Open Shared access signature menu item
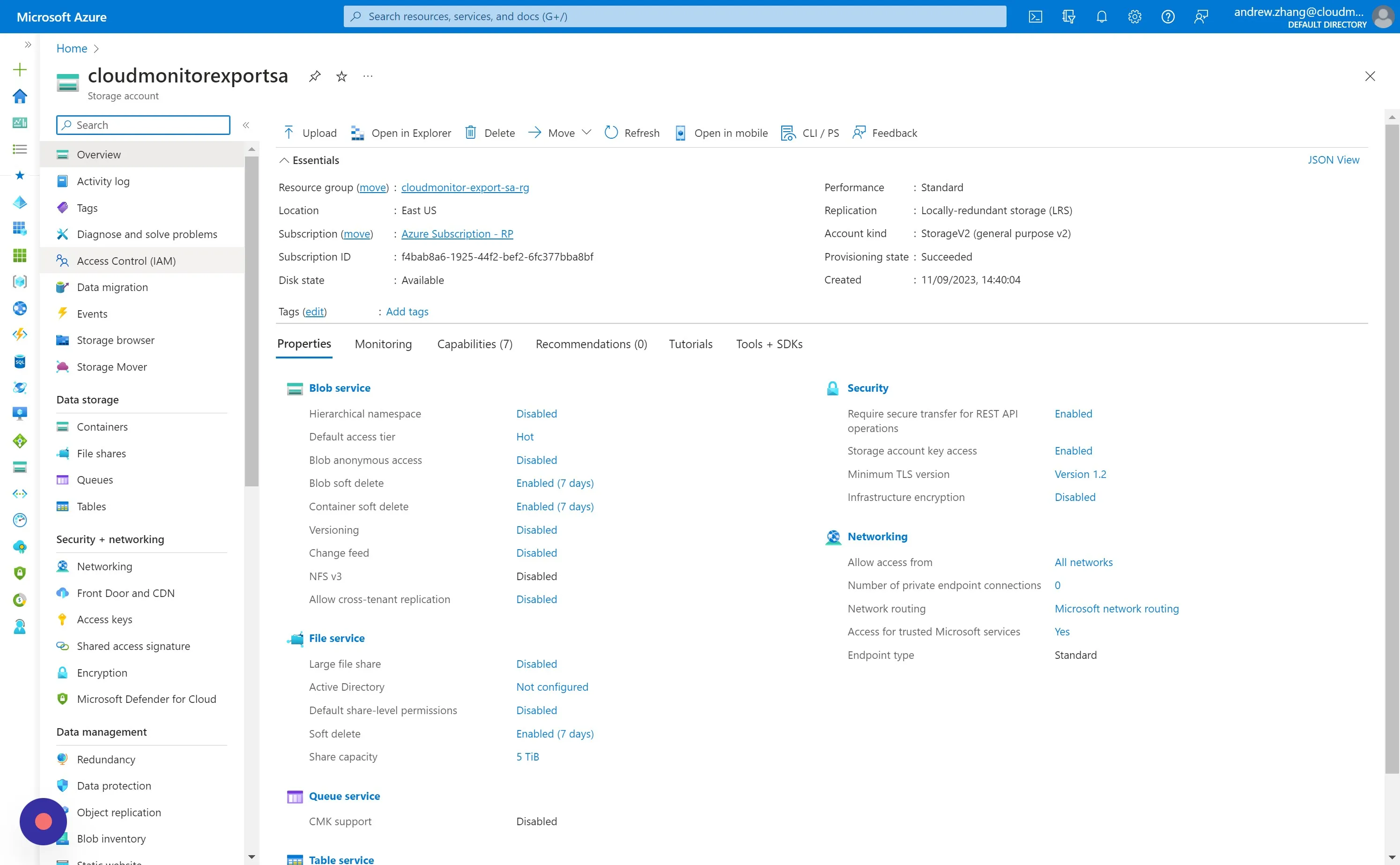 (143, 646)
